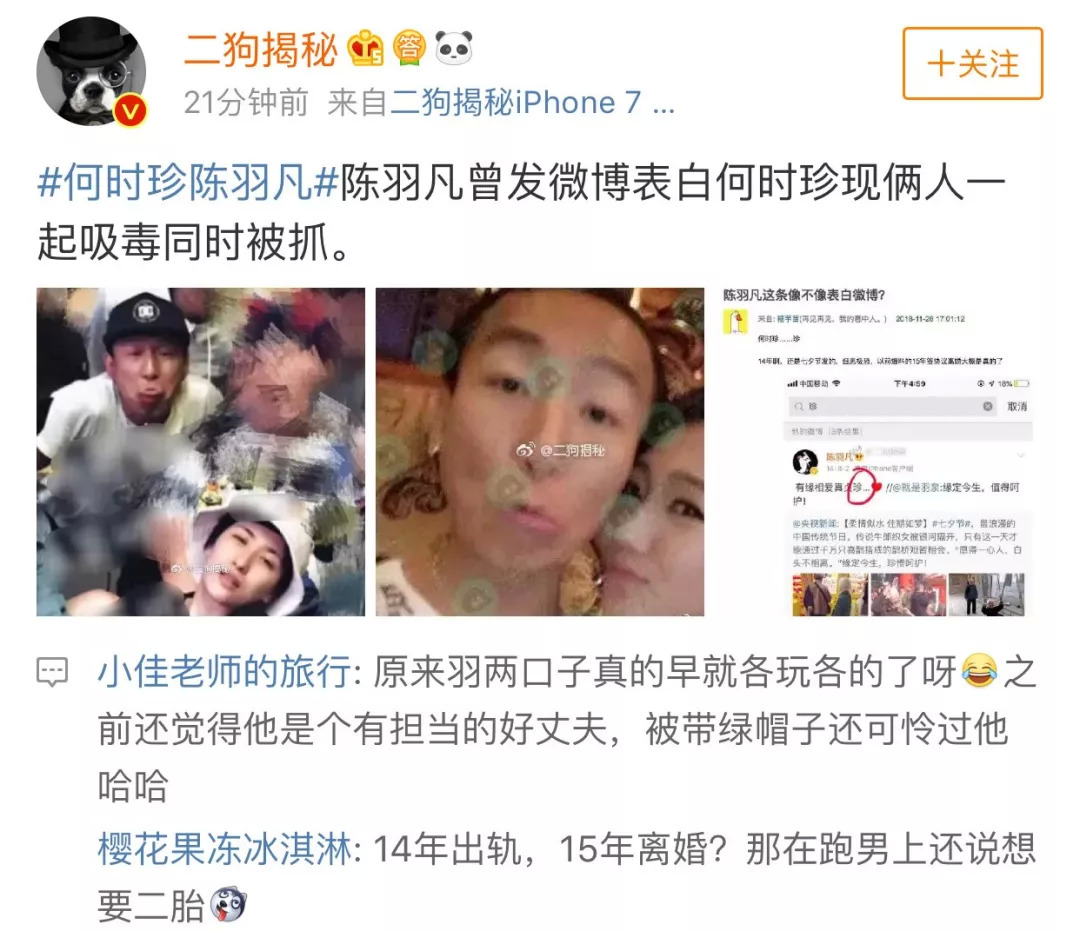This screenshot has height=931, width=1080.
Task: Open the 二狗揭秘 username link
Action: [x=261, y=50]
